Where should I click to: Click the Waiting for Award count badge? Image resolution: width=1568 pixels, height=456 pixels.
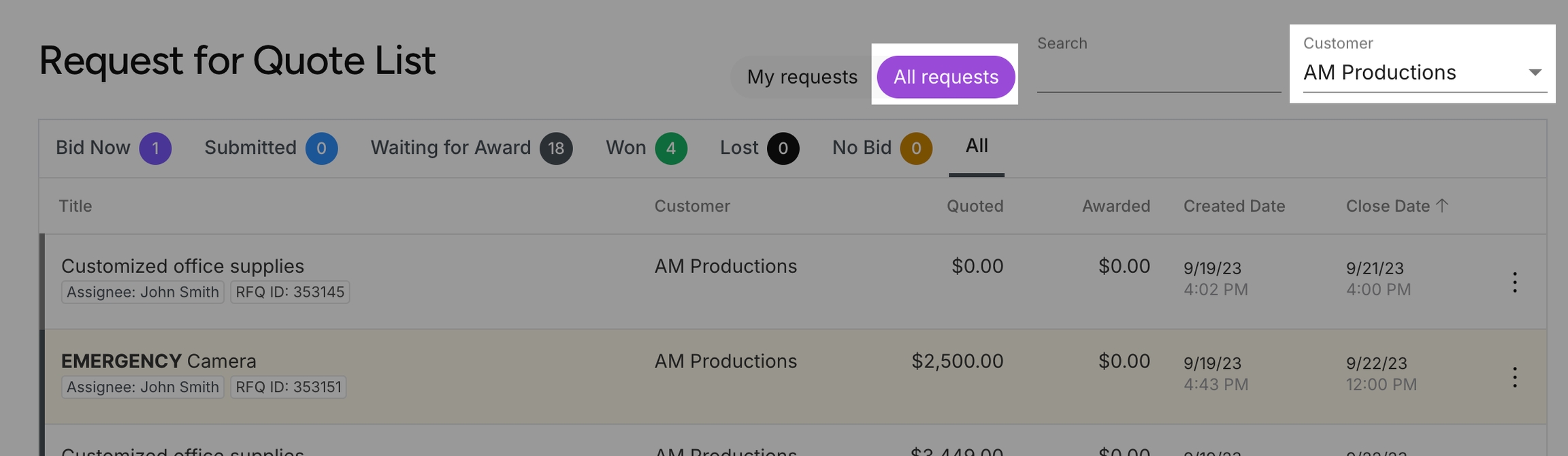[556, 148]
